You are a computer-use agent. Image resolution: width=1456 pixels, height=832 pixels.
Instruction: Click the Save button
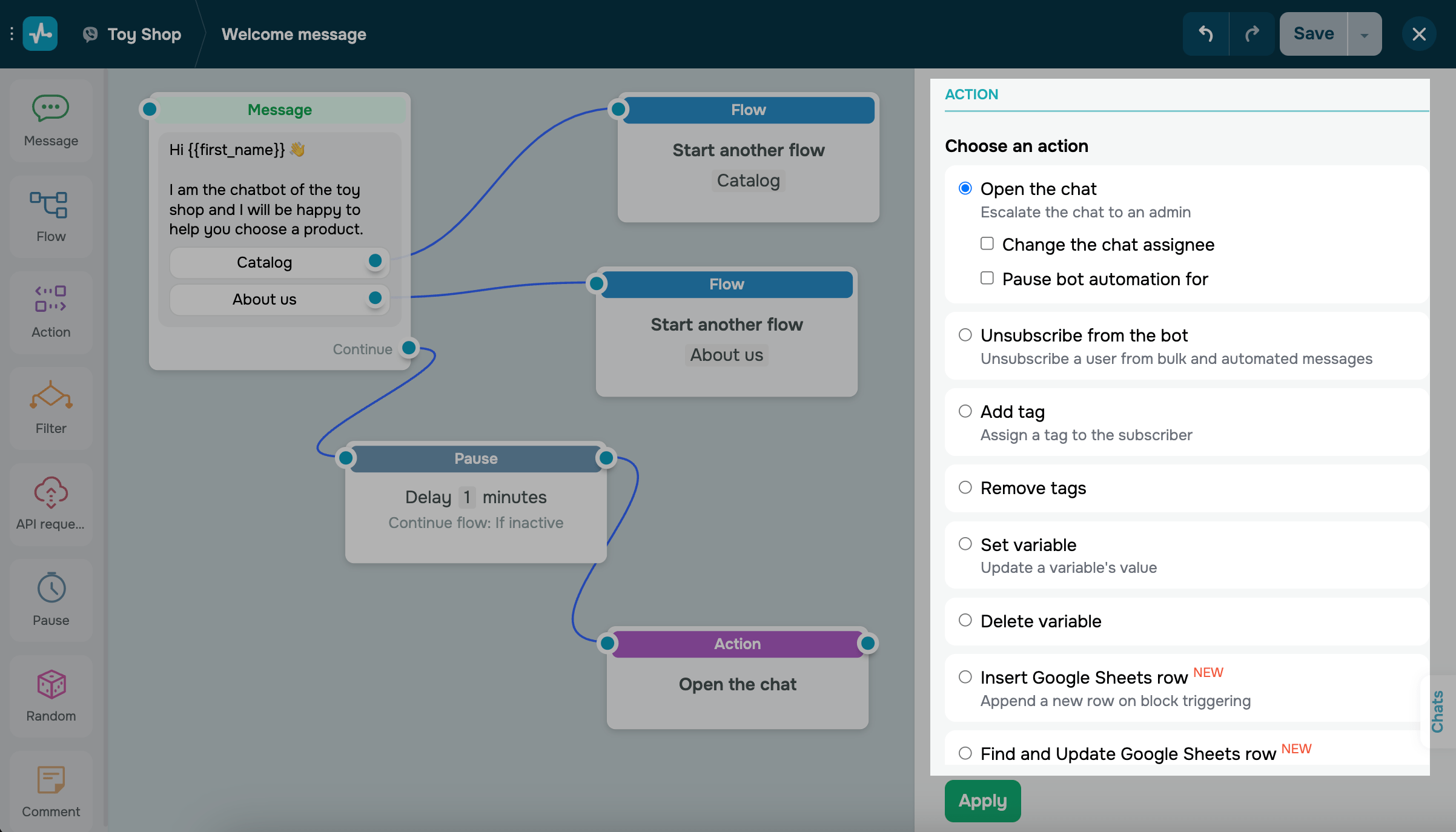point(1313,34)
